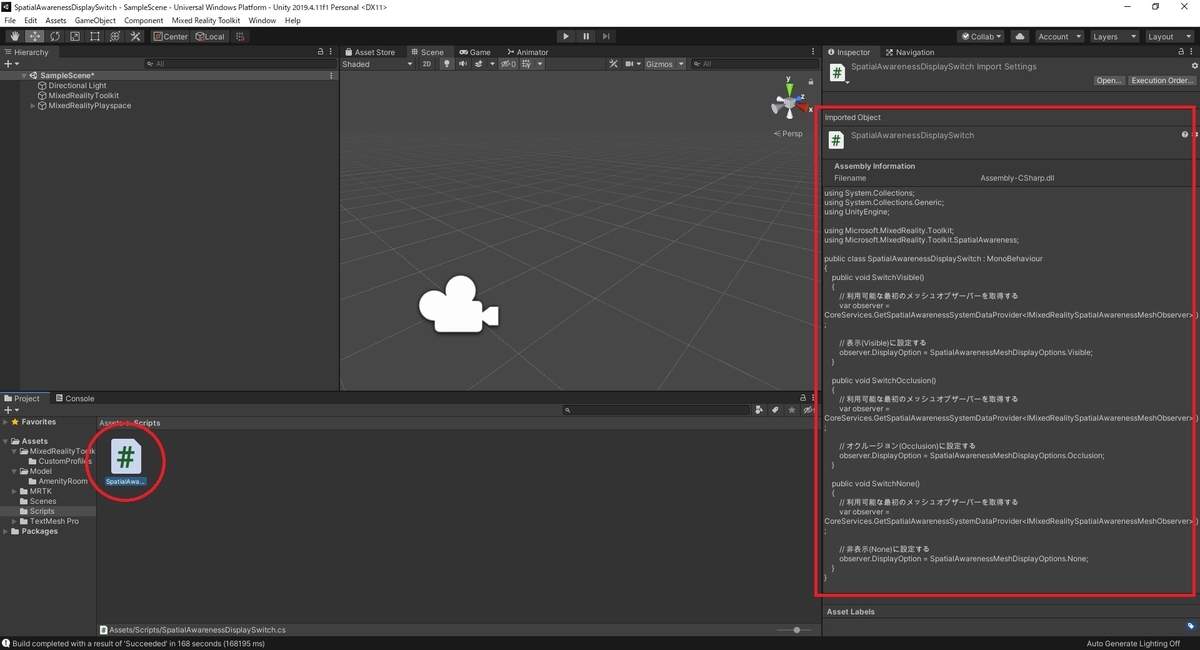Open the Assets menu
The width and height of the screenshot is (1200, 650).
tap(56, 20)
